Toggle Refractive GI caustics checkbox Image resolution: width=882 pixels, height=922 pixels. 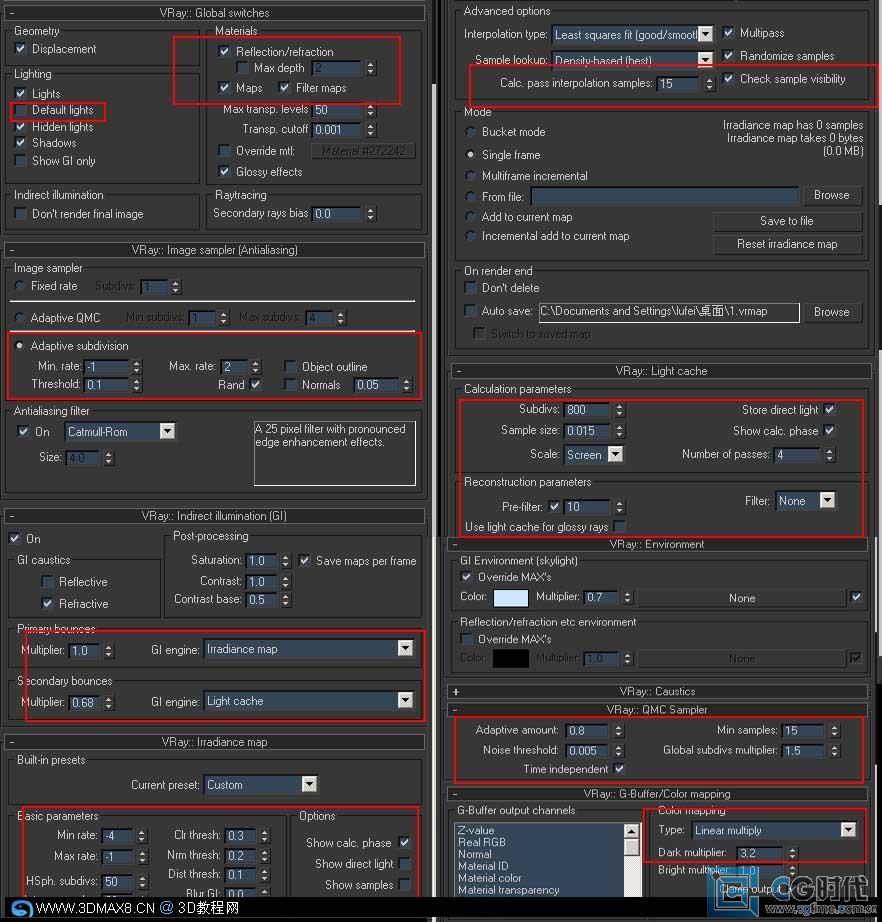click(x=48, y=603)
